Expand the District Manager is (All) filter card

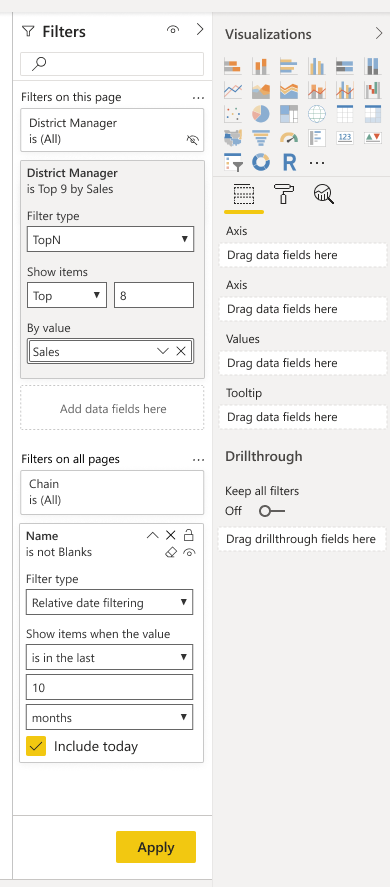pyautogui.click(x=112, y=130)
